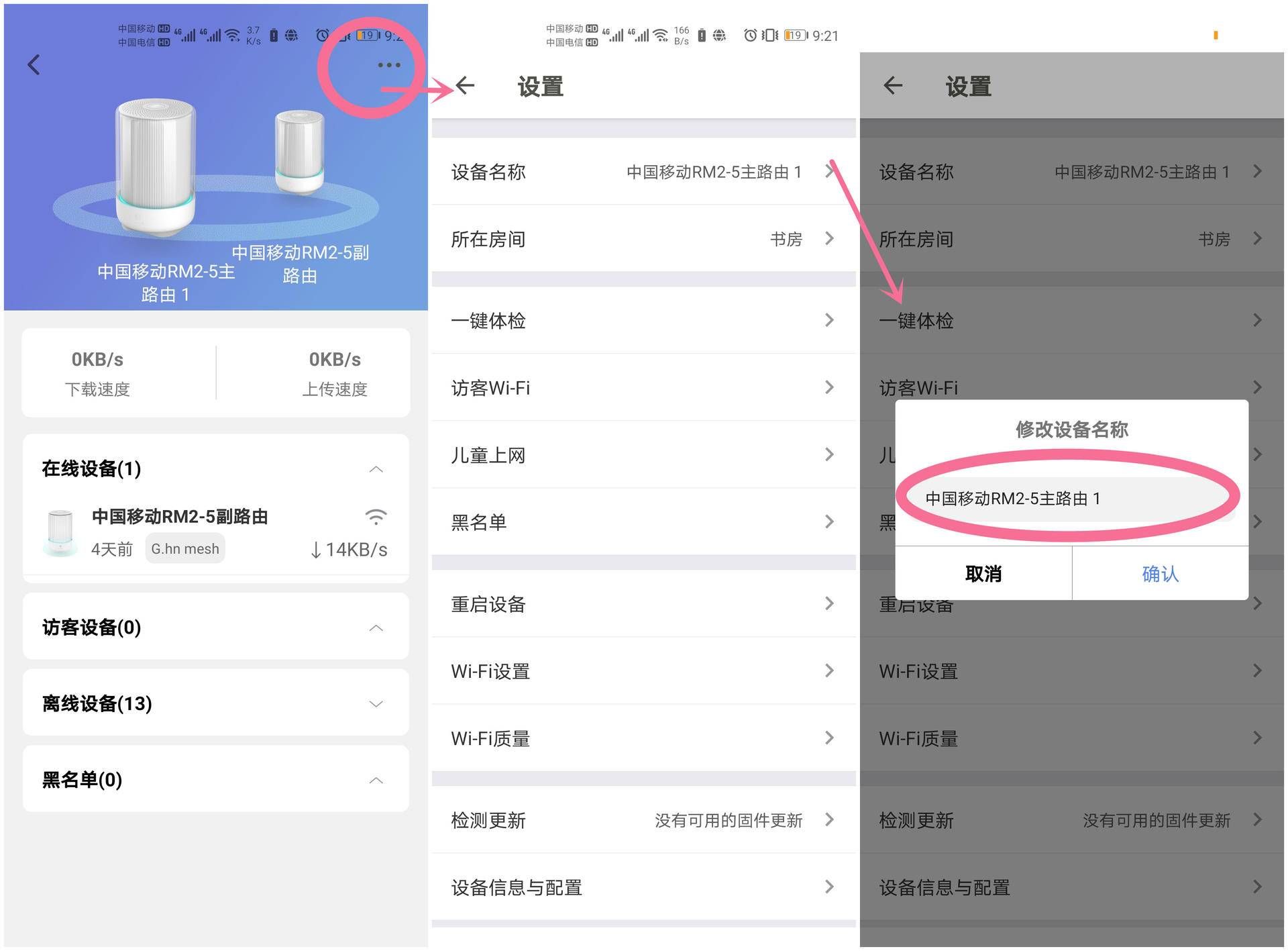
Task: Tap the small router icon beside the online device
Action: [60, 533]
